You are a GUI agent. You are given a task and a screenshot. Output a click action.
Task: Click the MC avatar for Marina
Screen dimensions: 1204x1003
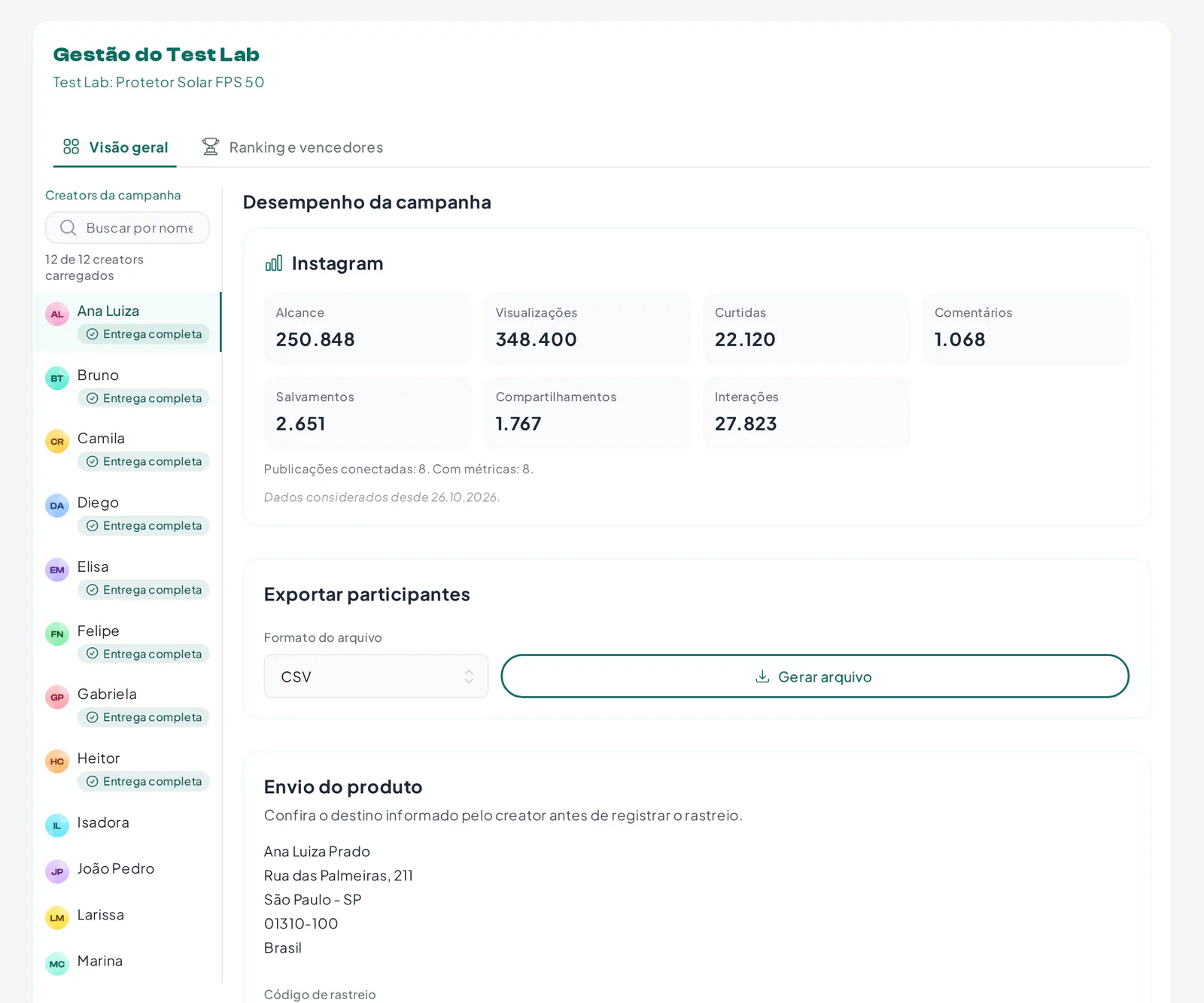57,964
